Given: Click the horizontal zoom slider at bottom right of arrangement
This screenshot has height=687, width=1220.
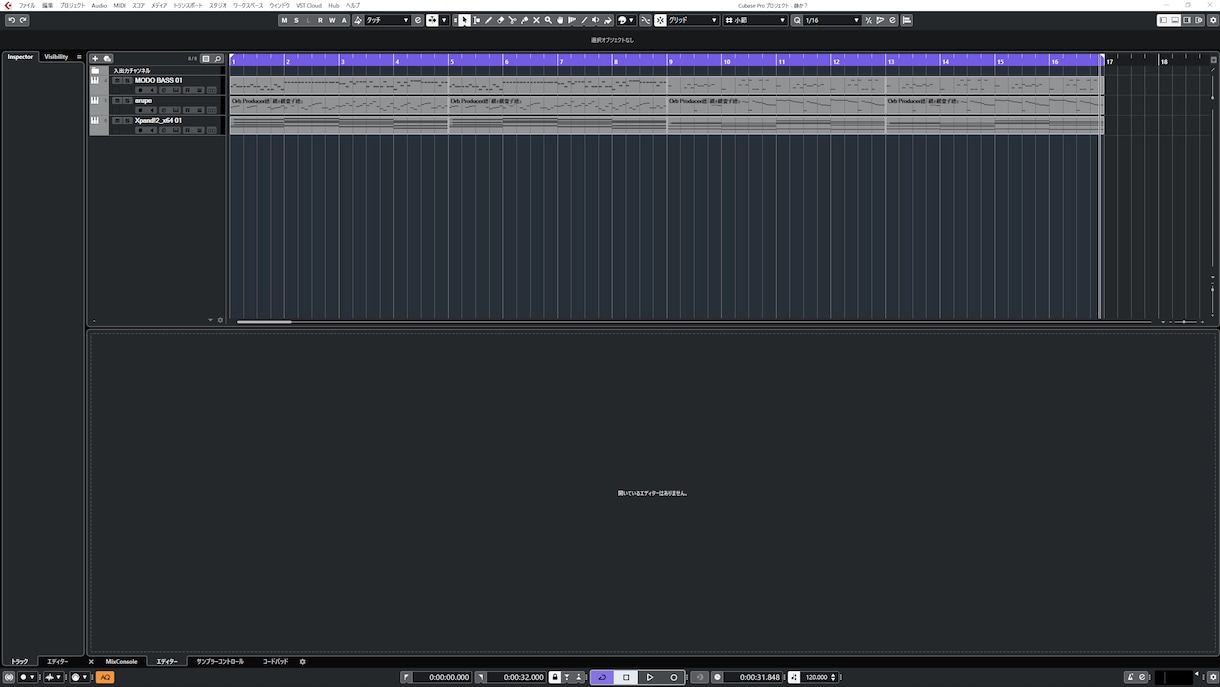Looking at the screenshot, I should coord(1184,322).
